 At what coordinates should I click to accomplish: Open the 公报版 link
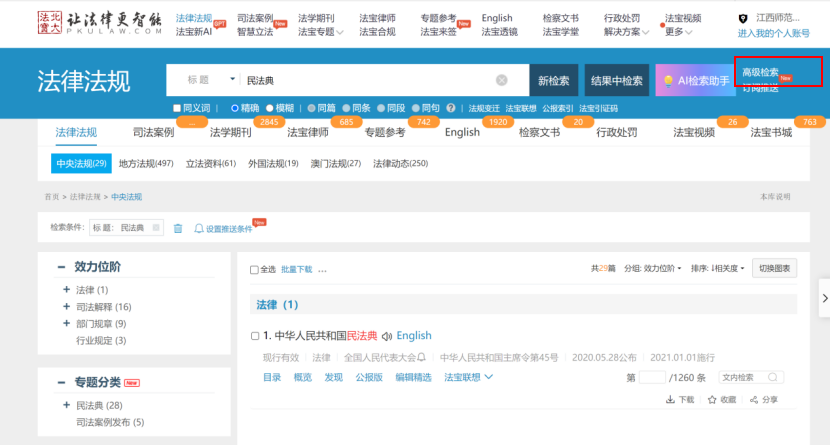(369, 377)
